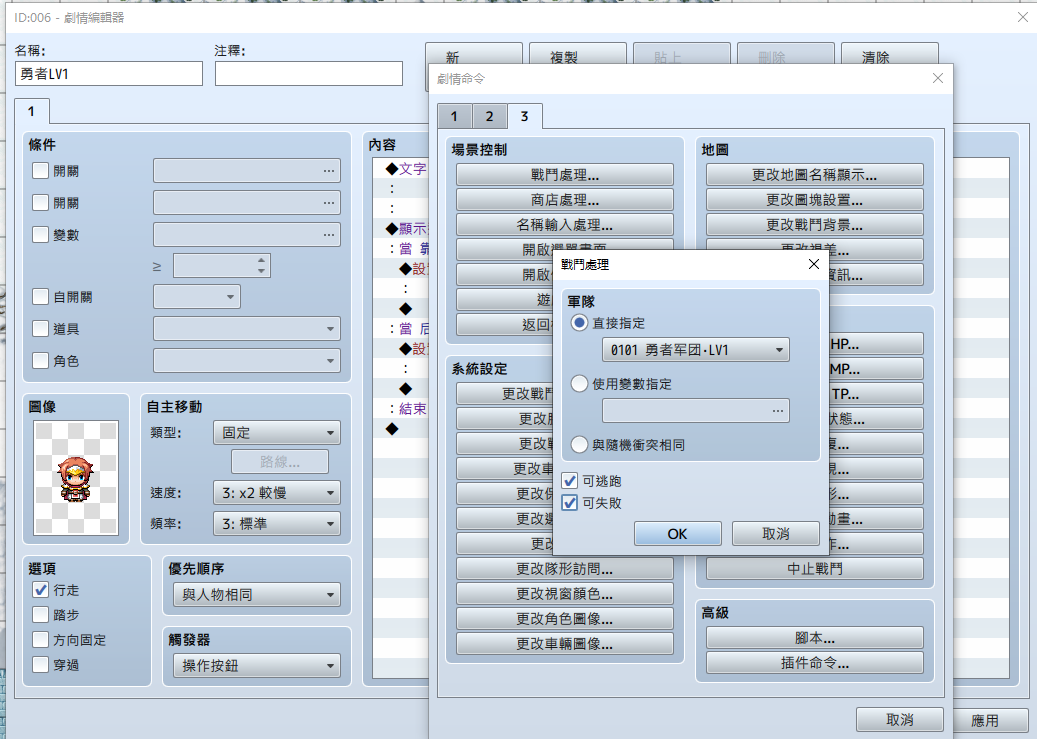This screenshot has width=1037, height=739.
Task: Open the 類型 dropdown showing 固定
Action: pyautogui.click(x=277, y=433)
